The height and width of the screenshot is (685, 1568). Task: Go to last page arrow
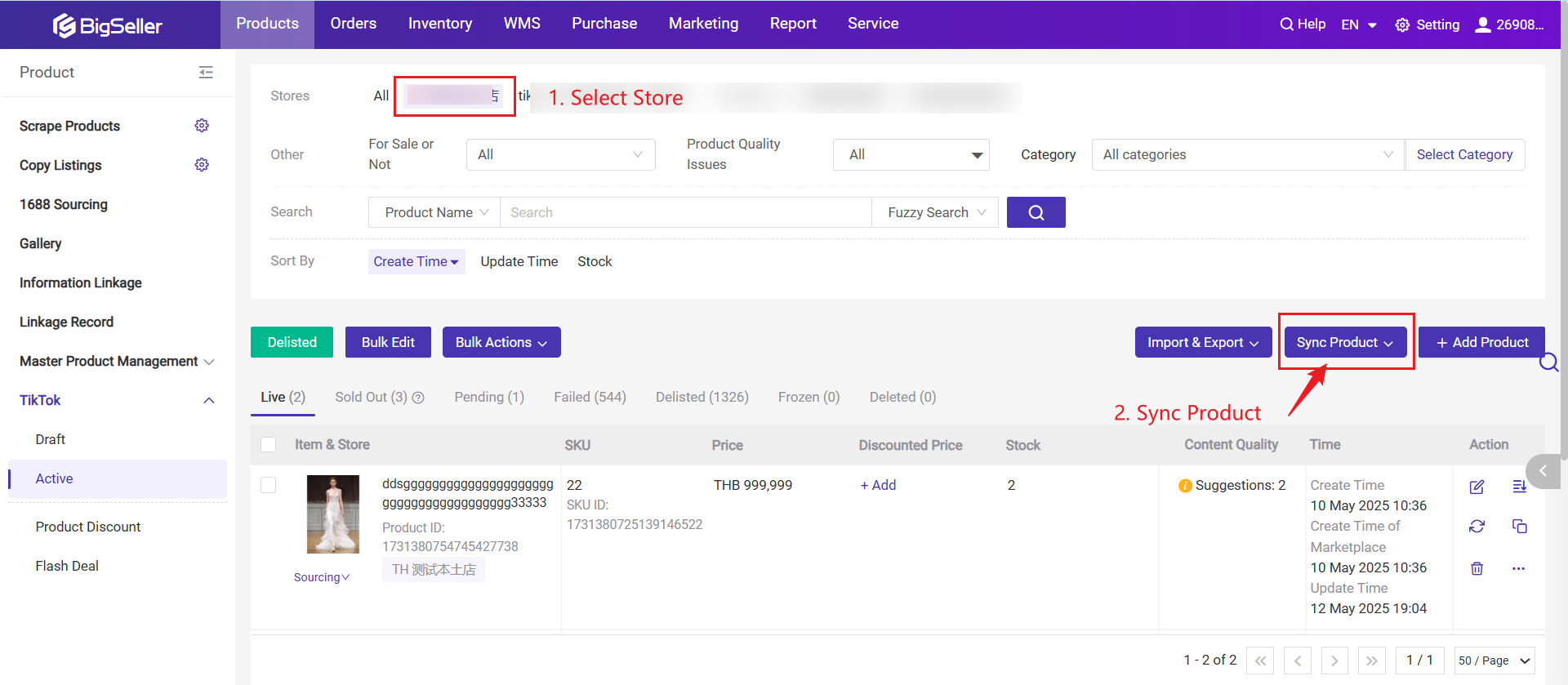point(1371,661)
